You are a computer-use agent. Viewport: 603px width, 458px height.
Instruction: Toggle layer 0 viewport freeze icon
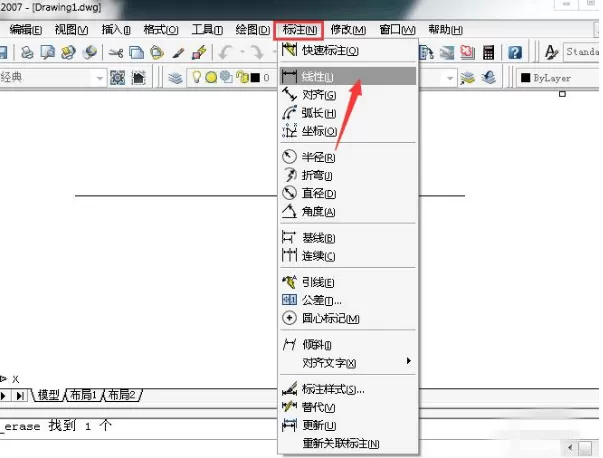[226, 77]
